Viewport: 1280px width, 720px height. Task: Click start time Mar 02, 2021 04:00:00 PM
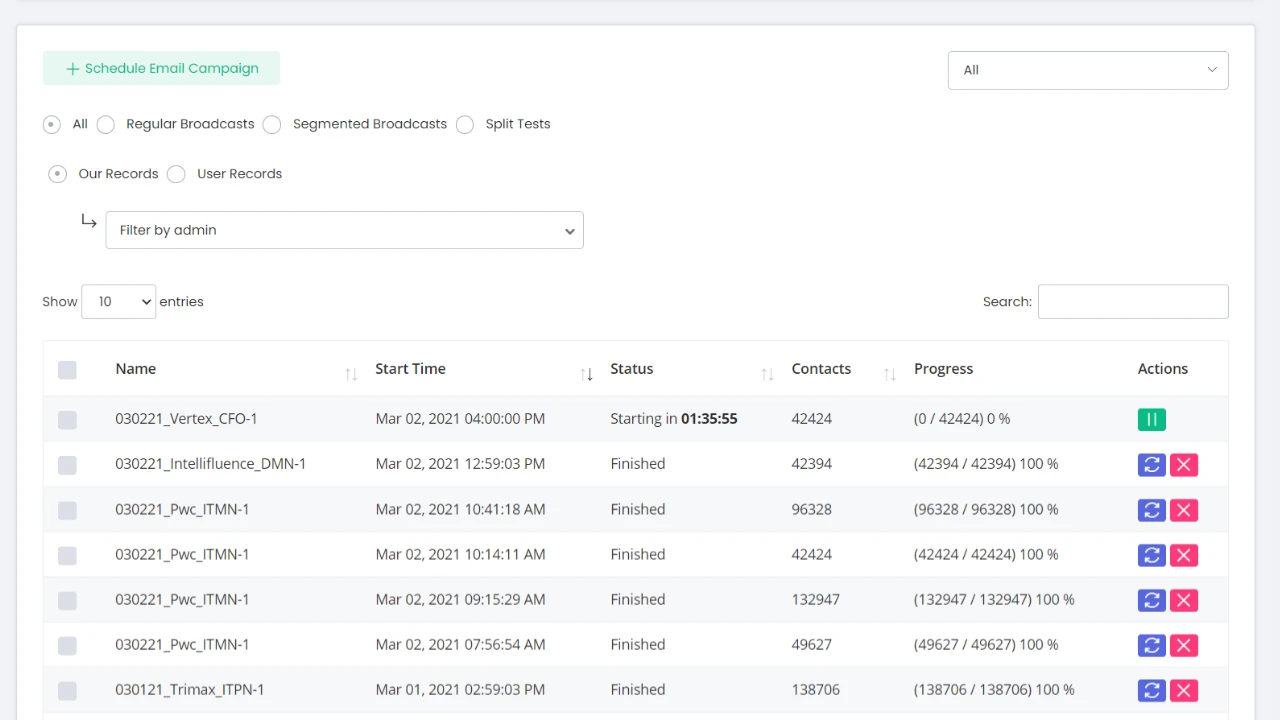click(460, 419)
